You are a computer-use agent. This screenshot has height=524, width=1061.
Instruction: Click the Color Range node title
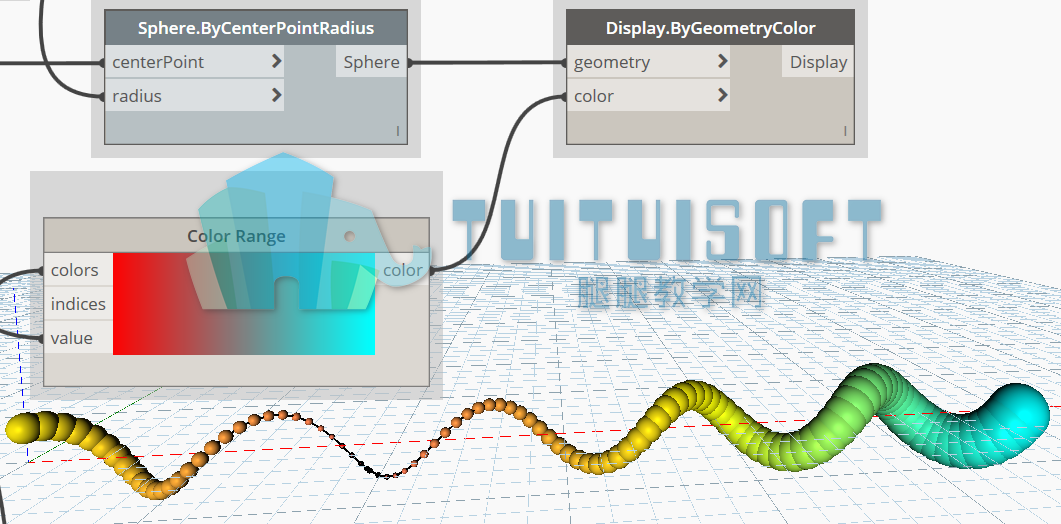(236, 236)
